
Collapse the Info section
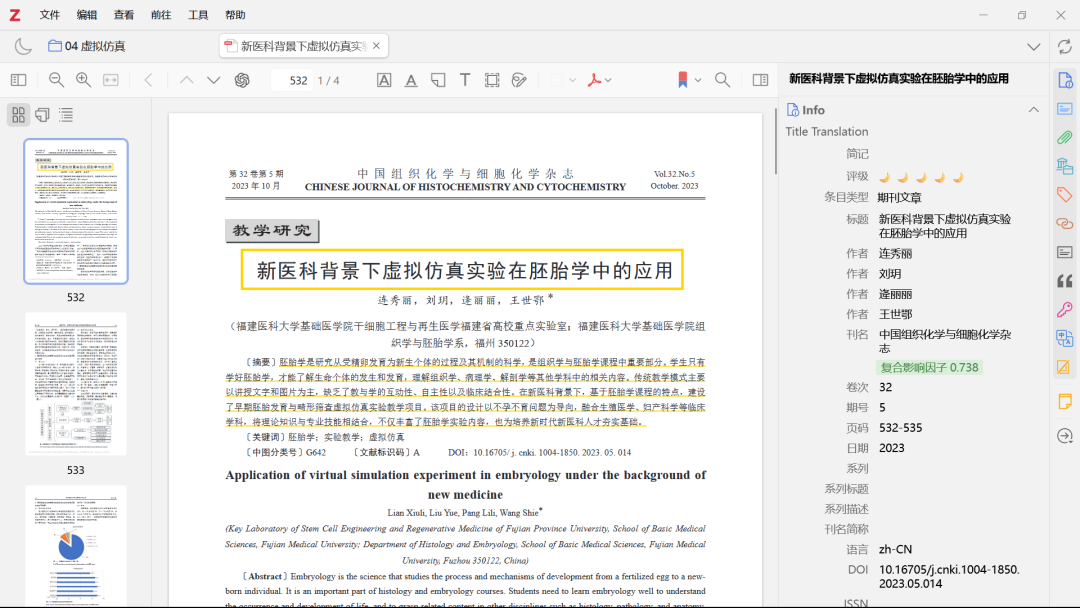click(x=1034, y=110)
